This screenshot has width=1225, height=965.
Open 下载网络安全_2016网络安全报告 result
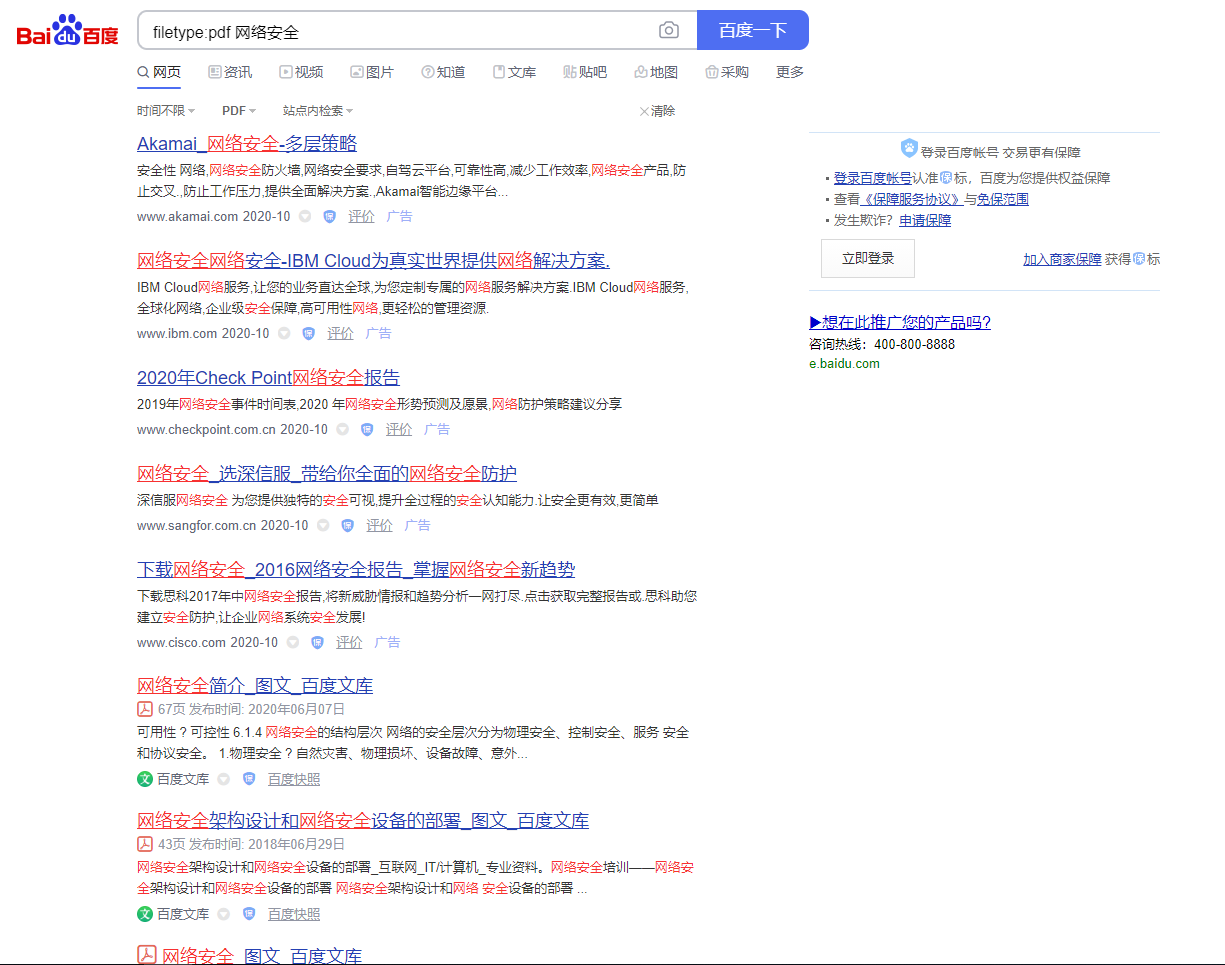(356, 569)
